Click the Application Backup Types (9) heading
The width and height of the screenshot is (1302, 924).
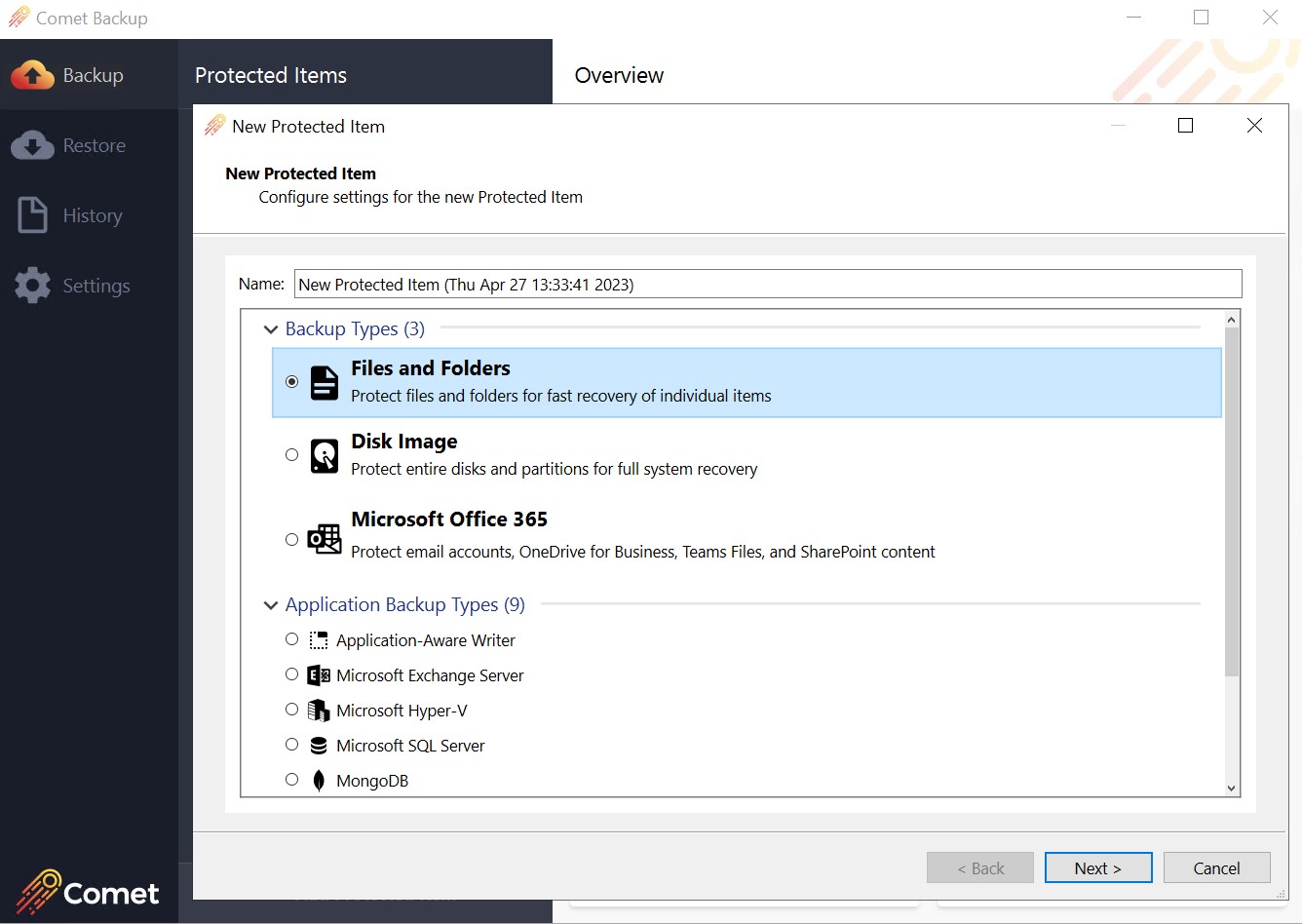point(405,605)
